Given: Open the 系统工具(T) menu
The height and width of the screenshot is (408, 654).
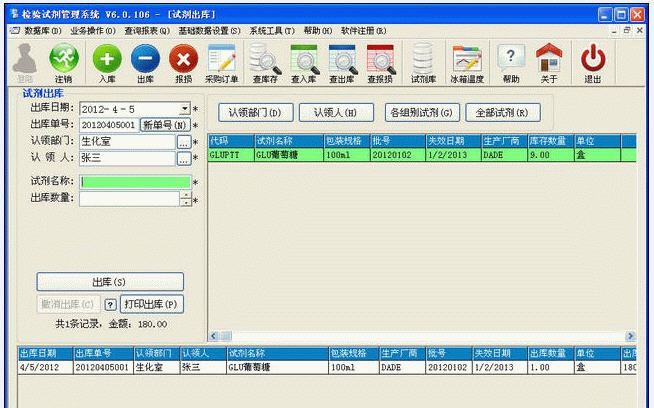Looking at the screenshot, I should tap(272, 31).
